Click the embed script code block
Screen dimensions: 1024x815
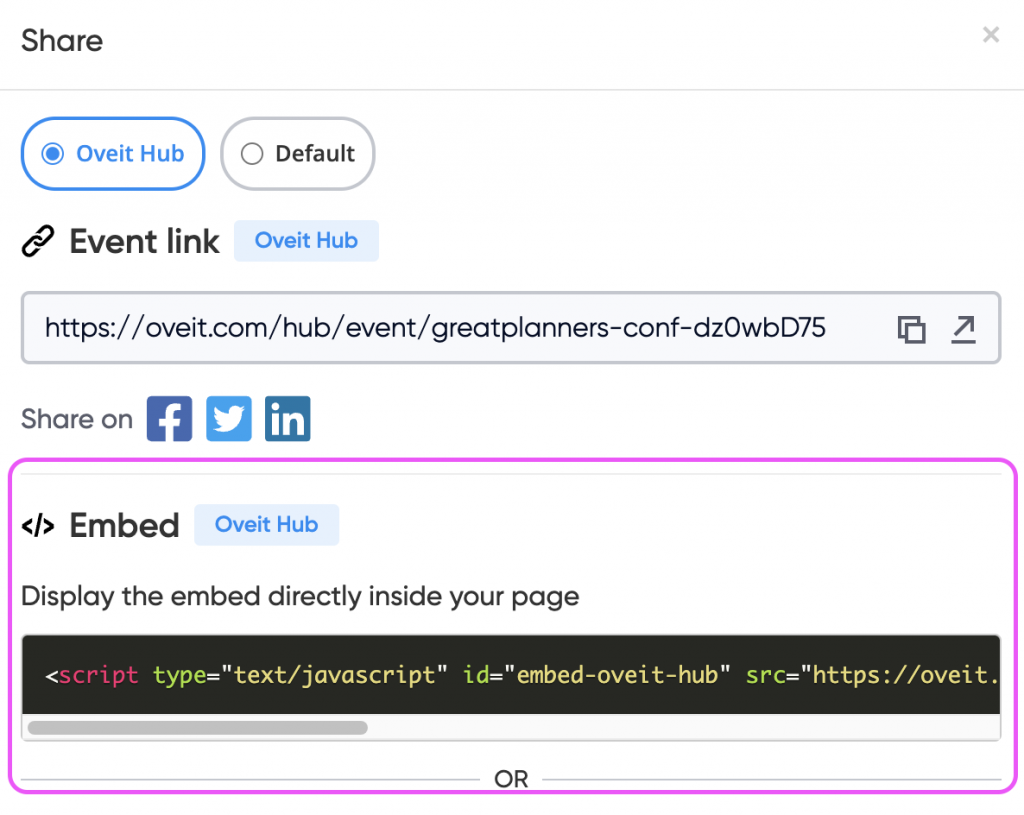pos(511,675)
